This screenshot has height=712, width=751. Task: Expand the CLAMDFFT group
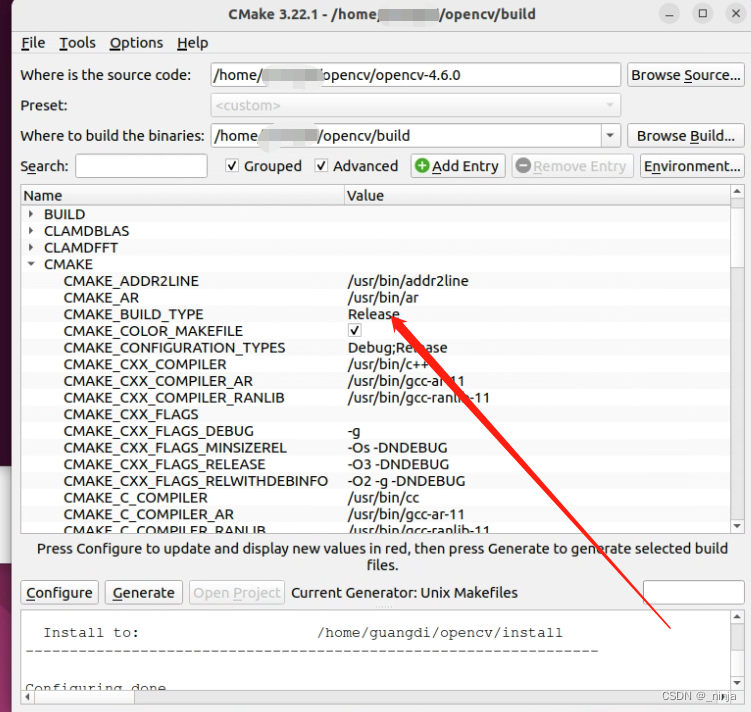click(x=31, y=248)
